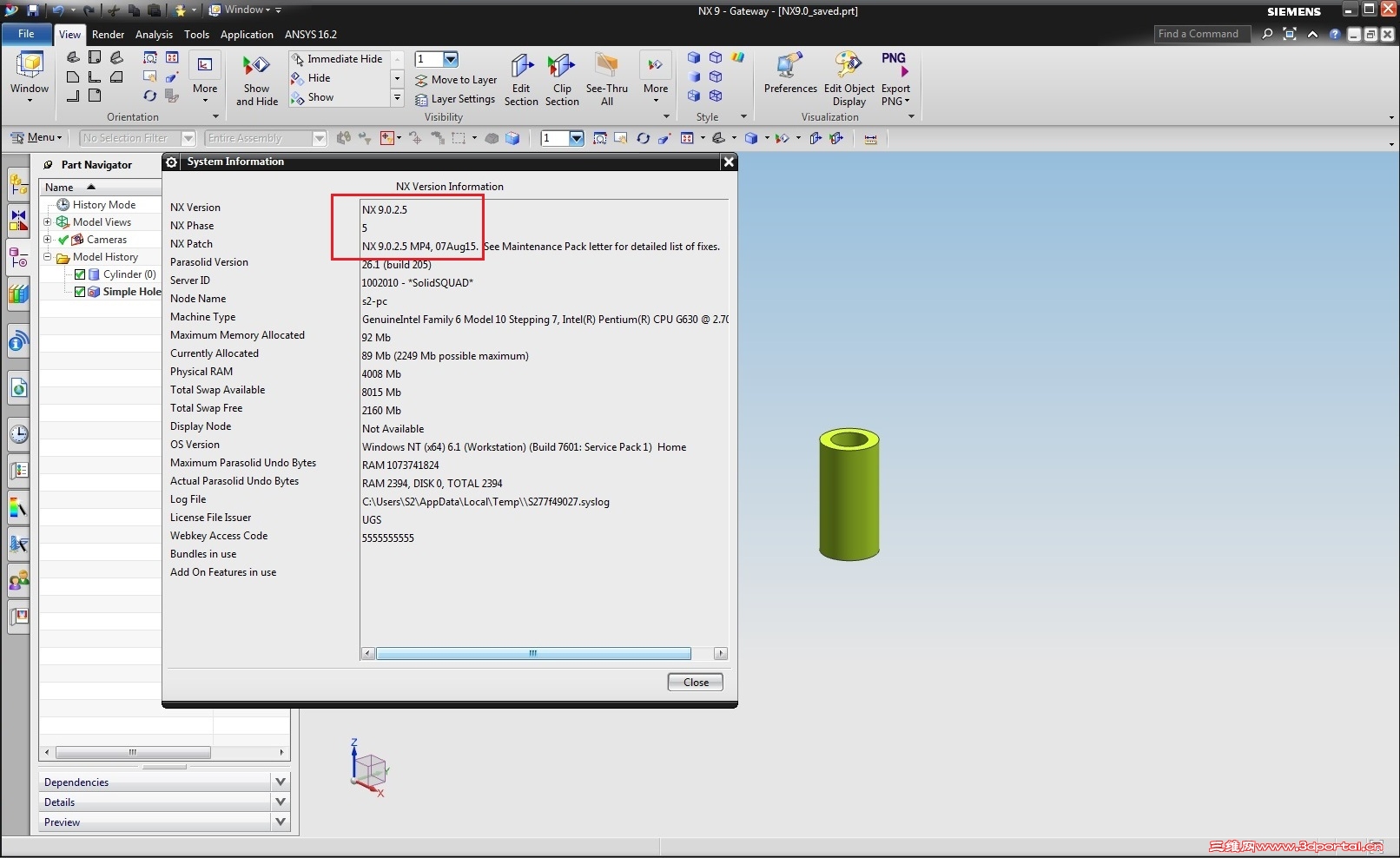Switch to the Render tab
This screenshot has width=1400, height=858.
click(109, 35)
